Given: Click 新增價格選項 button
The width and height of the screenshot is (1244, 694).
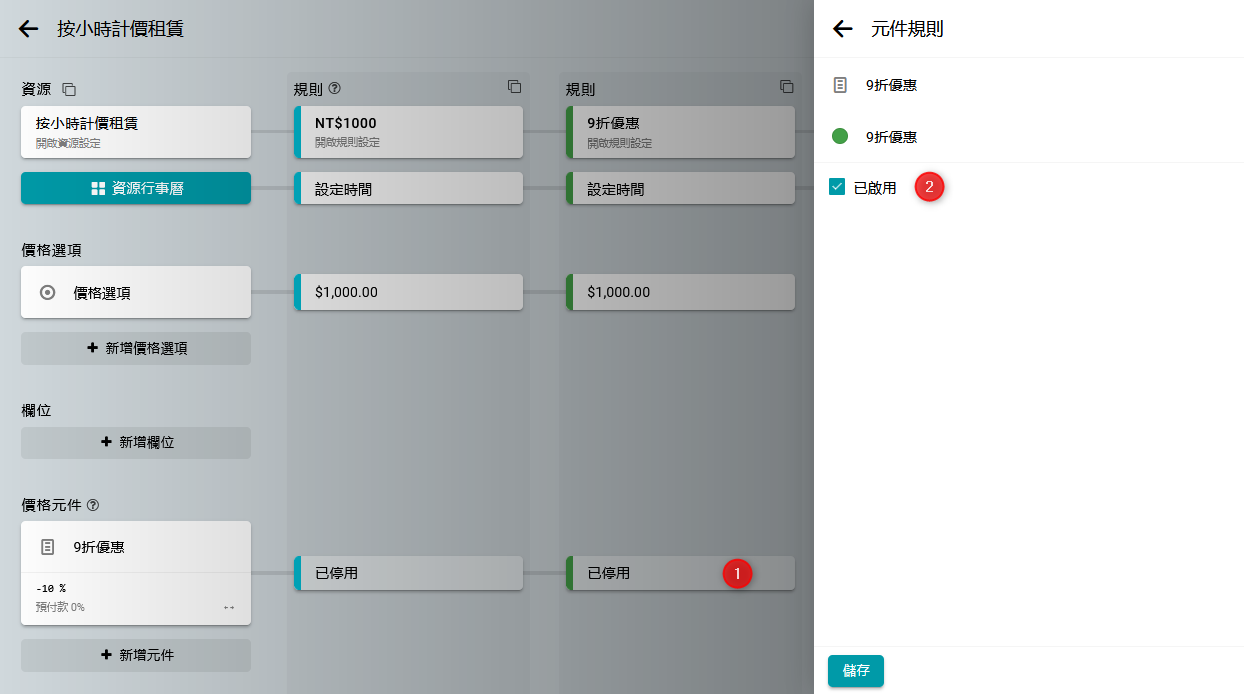Looking at the screenshot, I should (136, 348).
